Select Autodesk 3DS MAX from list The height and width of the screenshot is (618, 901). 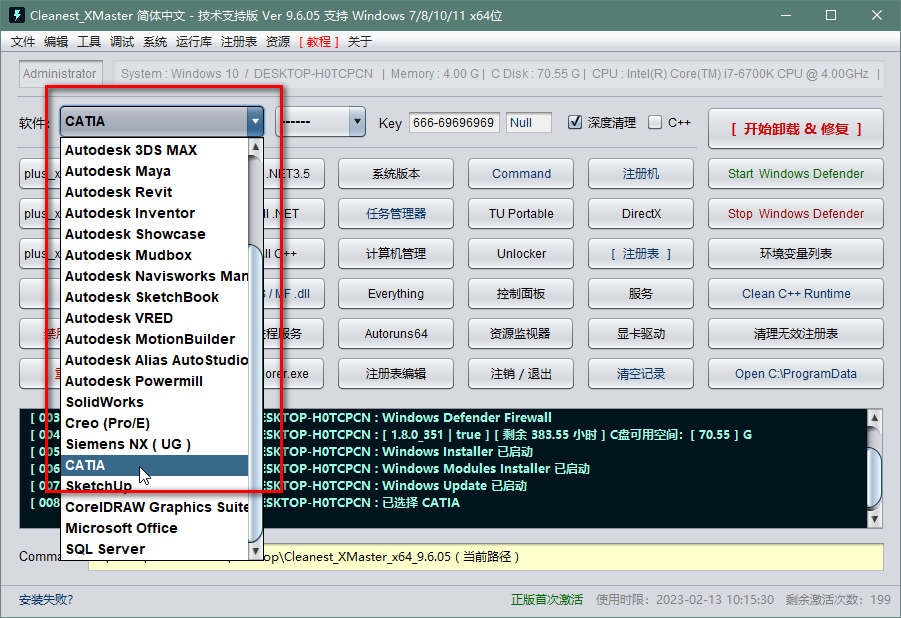(155, 150)
